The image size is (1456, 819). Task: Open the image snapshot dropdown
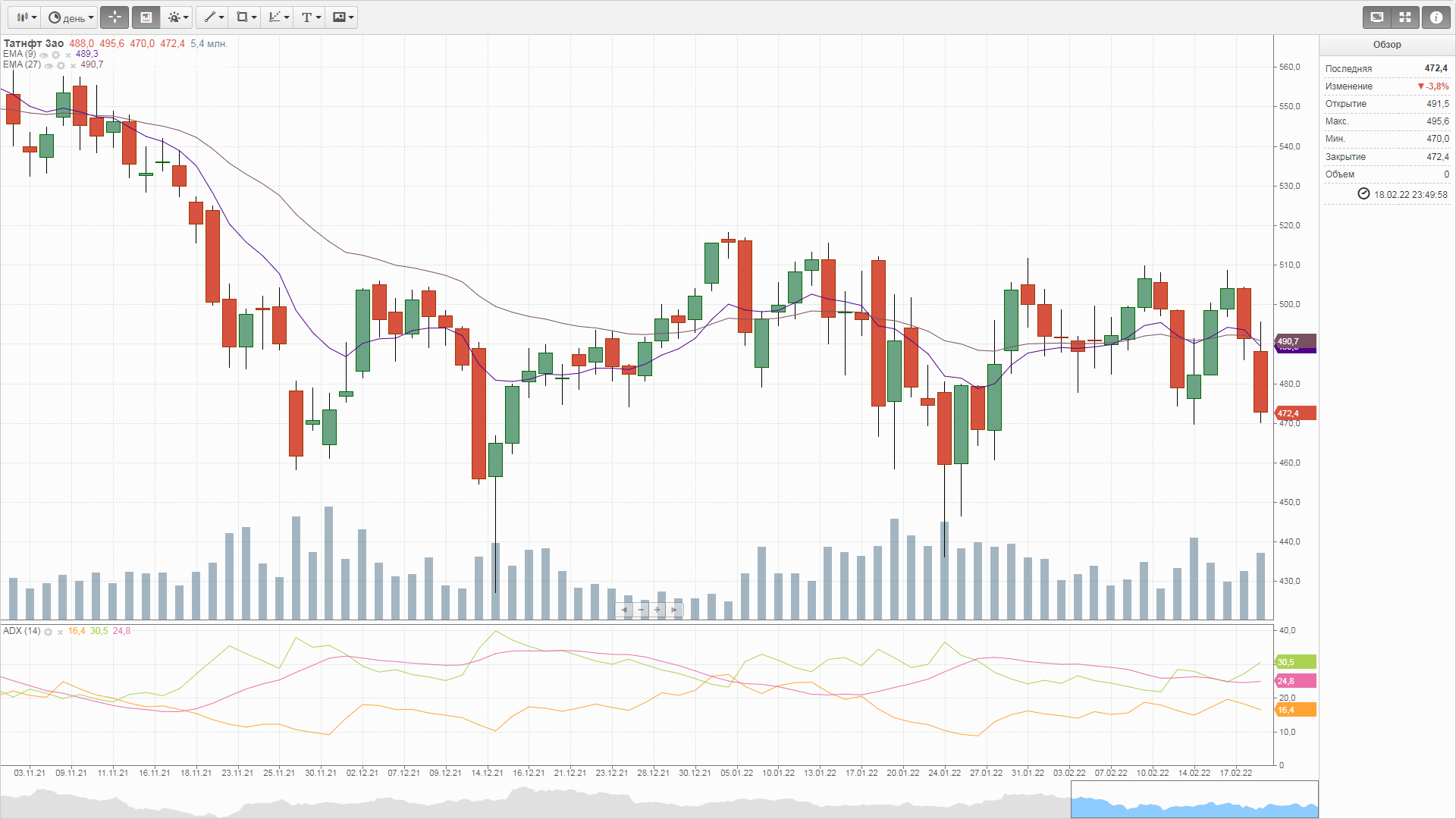[x=343, y=17]
